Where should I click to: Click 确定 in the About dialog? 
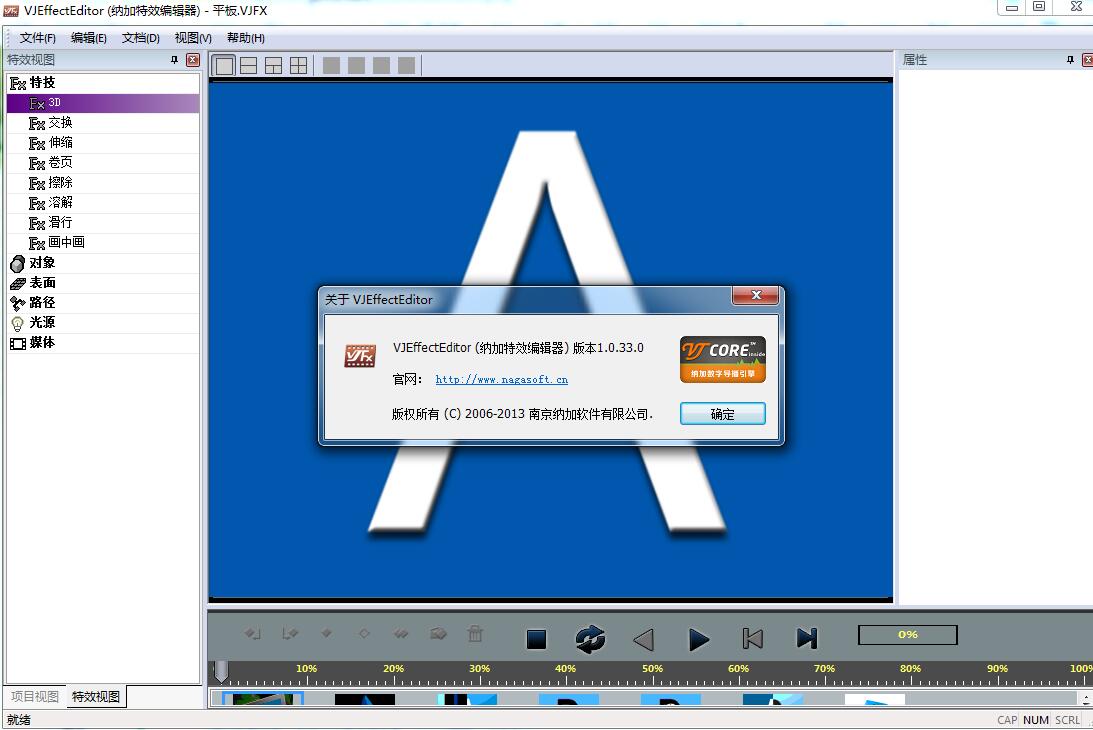[722, 414]
